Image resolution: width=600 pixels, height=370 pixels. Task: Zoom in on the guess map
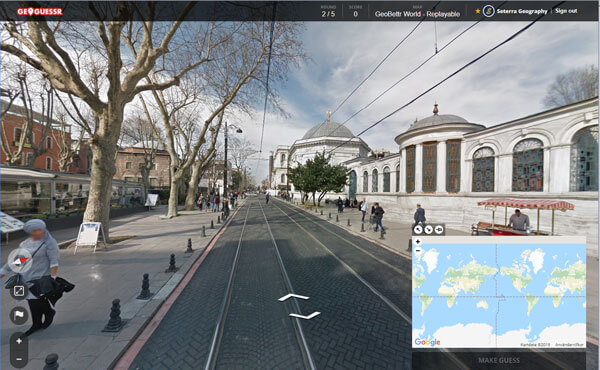(x=418, y=242)
